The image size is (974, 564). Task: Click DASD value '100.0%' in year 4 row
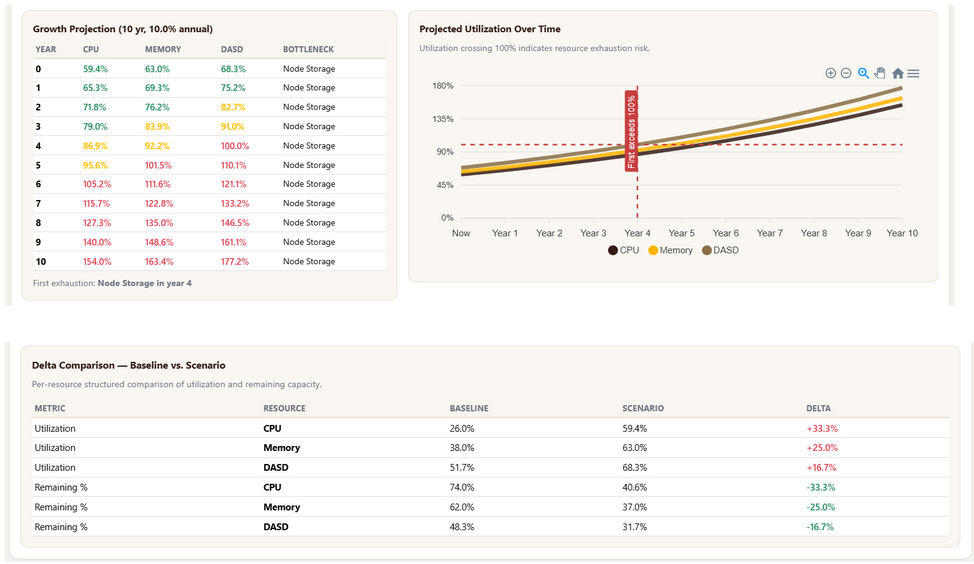pos(235,146)
